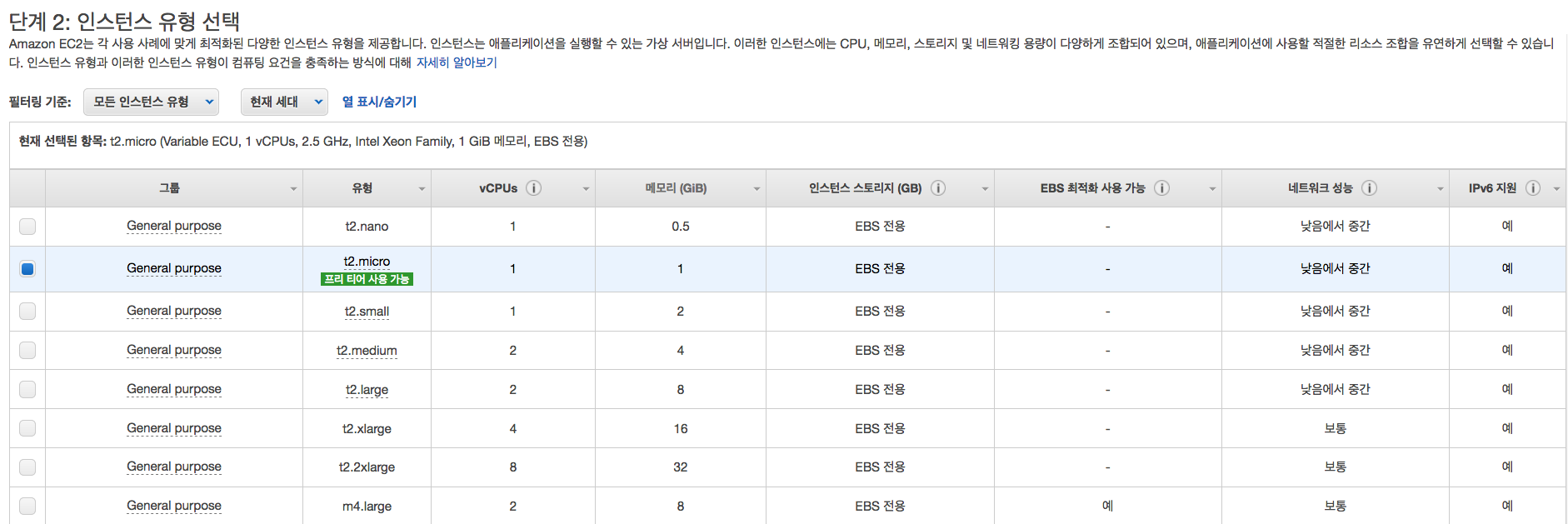Select the t2.xlarge row checkbox

[x=27, y=428]
